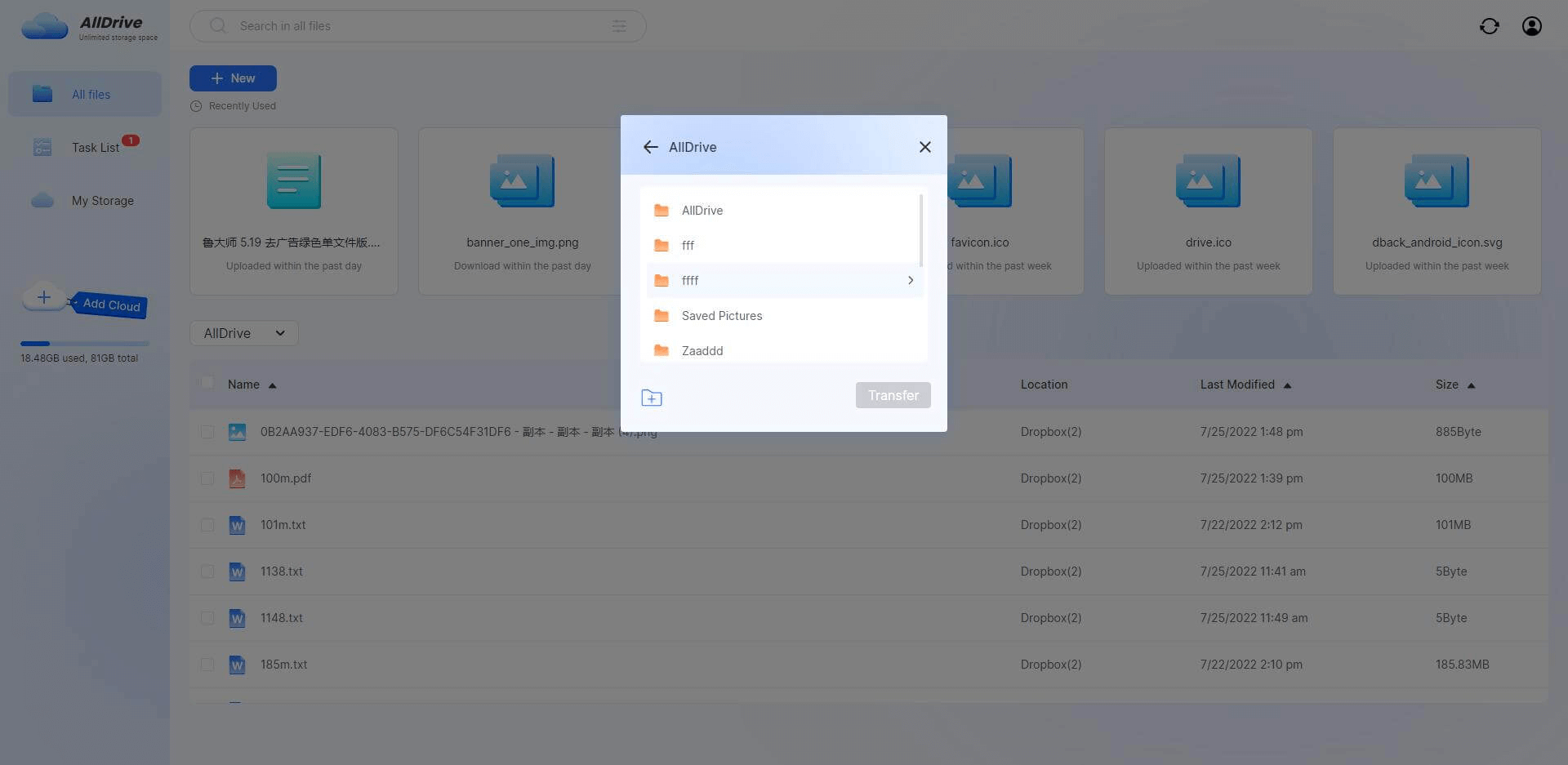Check the 100m.pdf checkbox
The width and height of the screenshot is (1568, 765).
207,478
